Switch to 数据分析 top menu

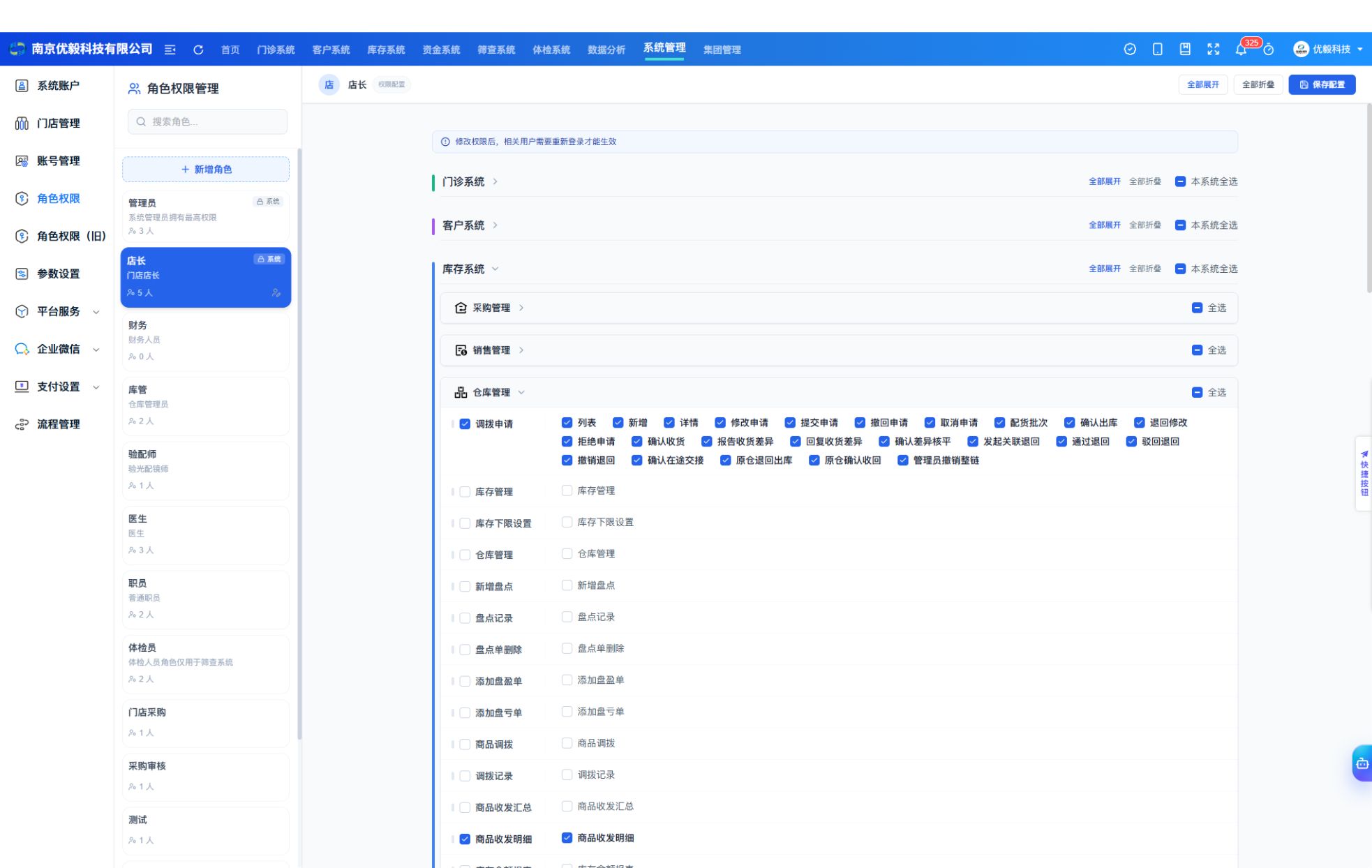tap(606, 50)
